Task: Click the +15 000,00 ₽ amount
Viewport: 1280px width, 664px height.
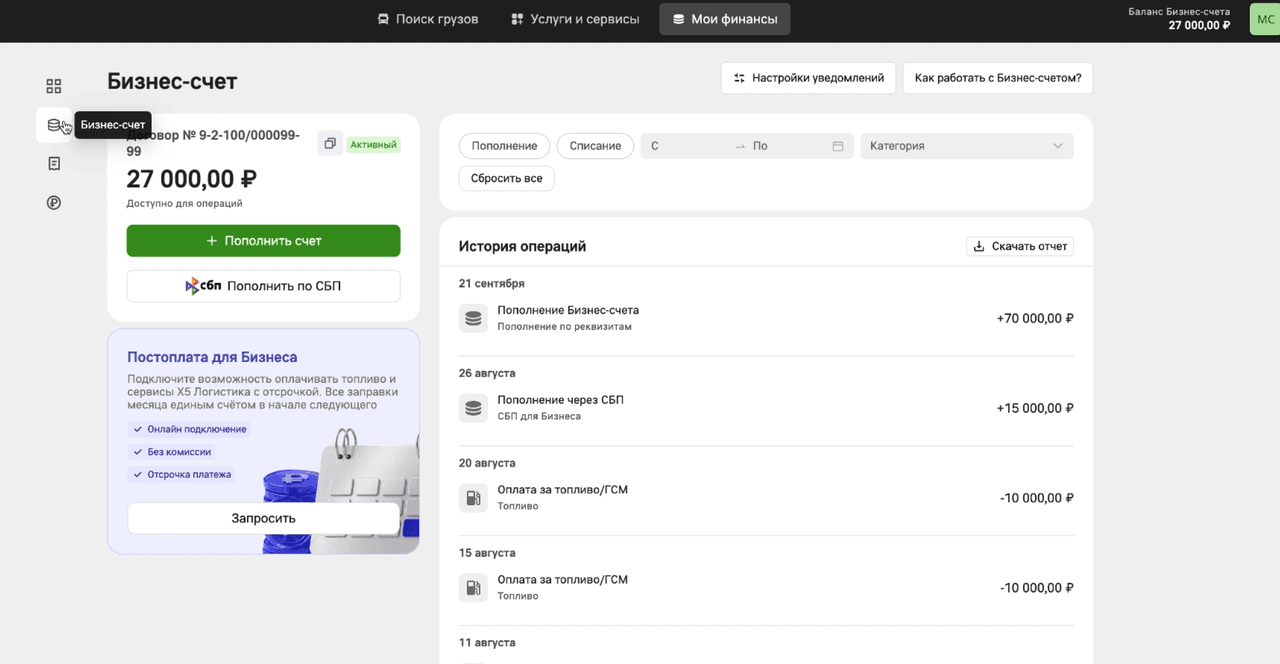Action: [1035, 409]
